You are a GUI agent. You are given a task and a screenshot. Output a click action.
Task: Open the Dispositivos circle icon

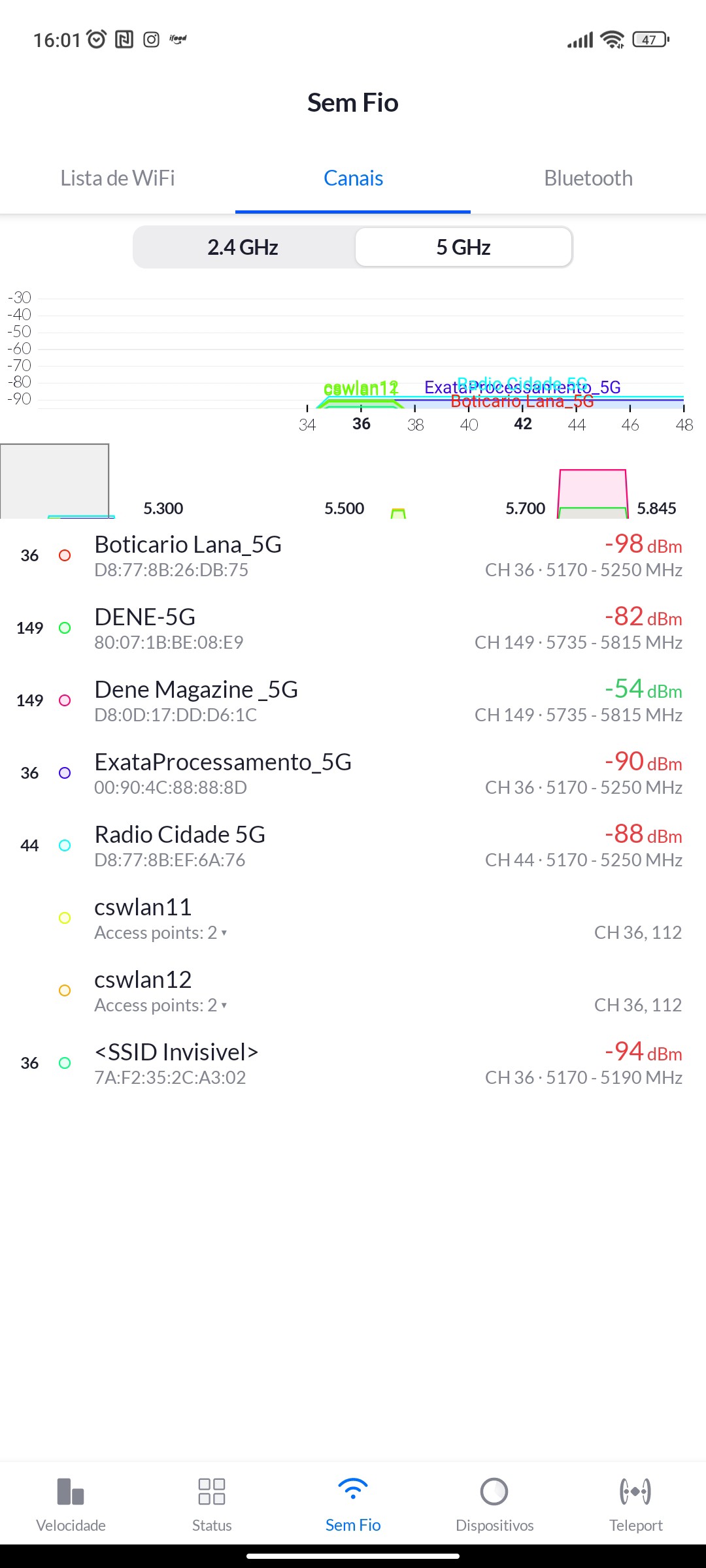[x=494, y=1492]
